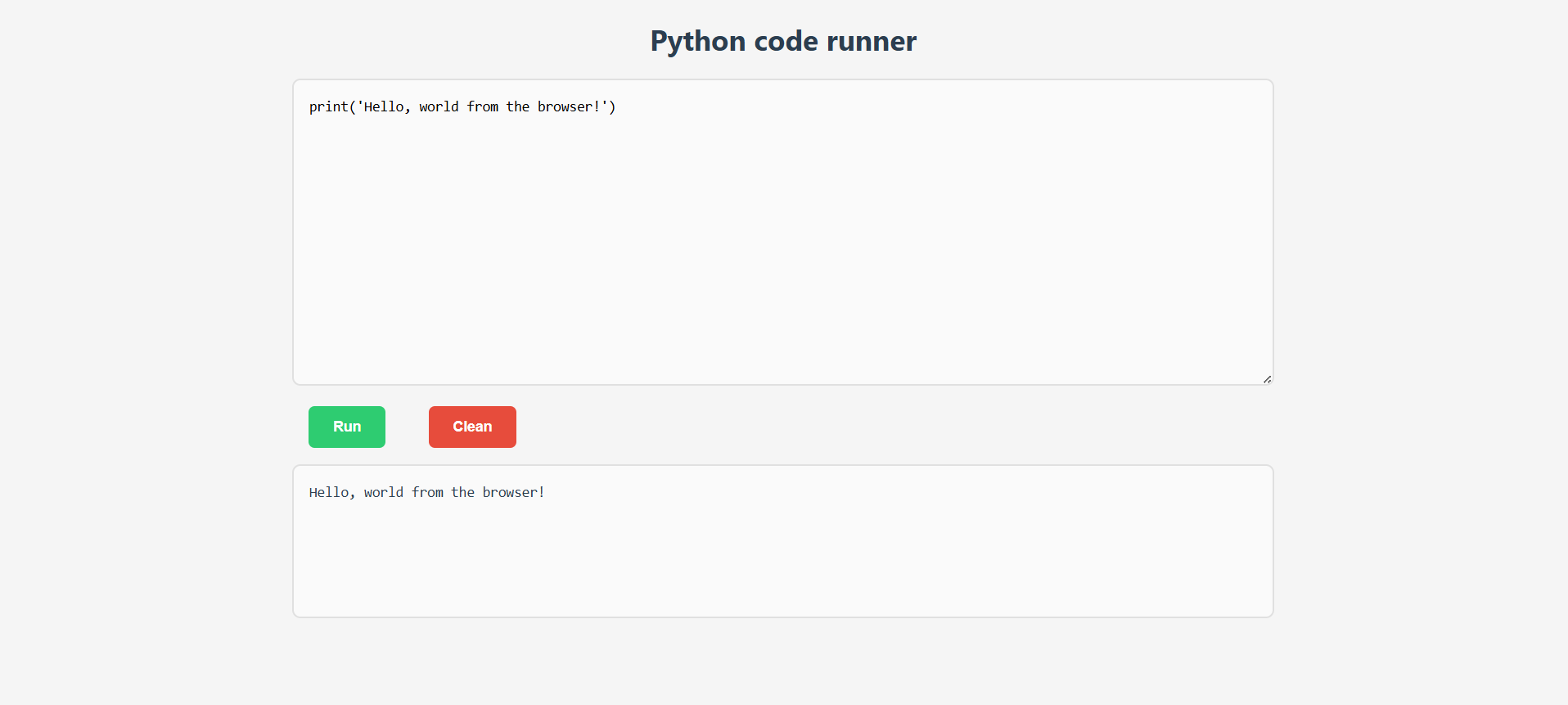
Task: Click empty space in the output panel
Action: click(x=782, y=565)
